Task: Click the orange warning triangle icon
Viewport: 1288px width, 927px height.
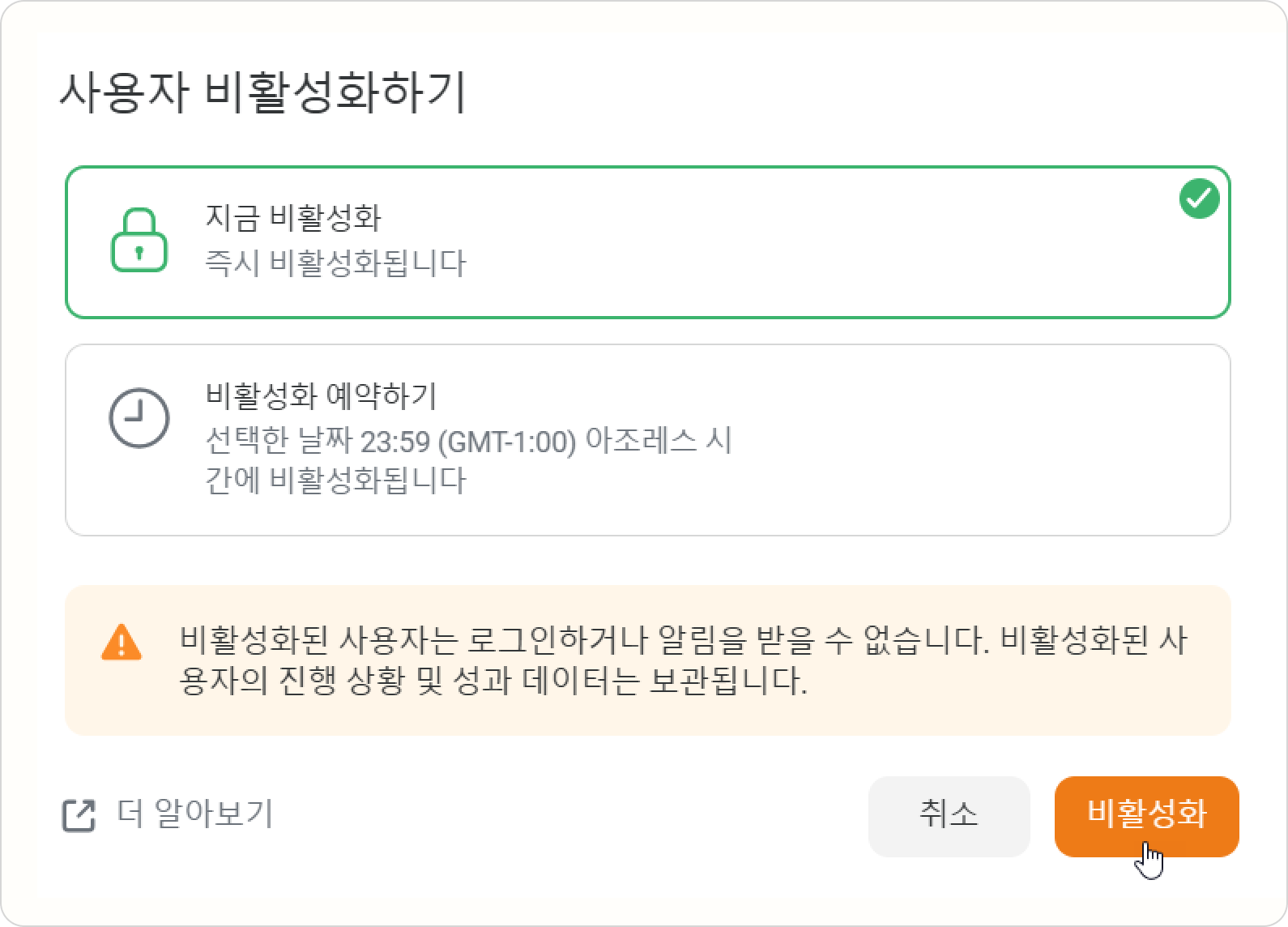Action: [122, 642]
